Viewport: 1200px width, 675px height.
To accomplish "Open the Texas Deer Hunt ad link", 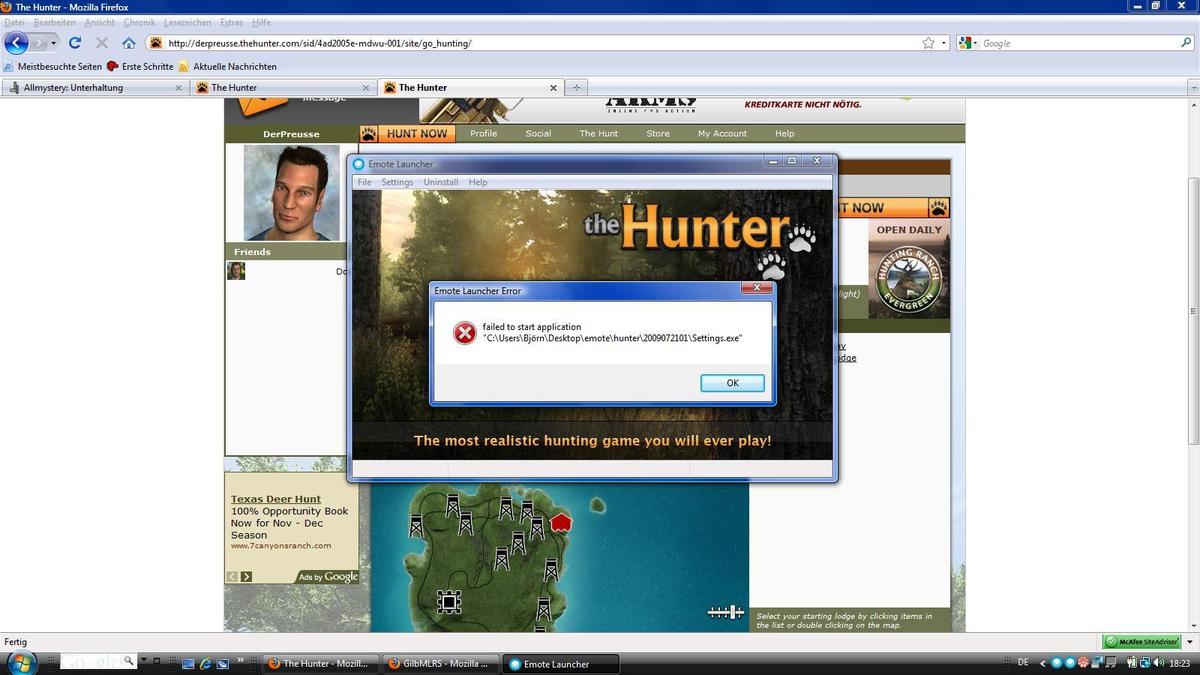I will (x=276, y=499).
